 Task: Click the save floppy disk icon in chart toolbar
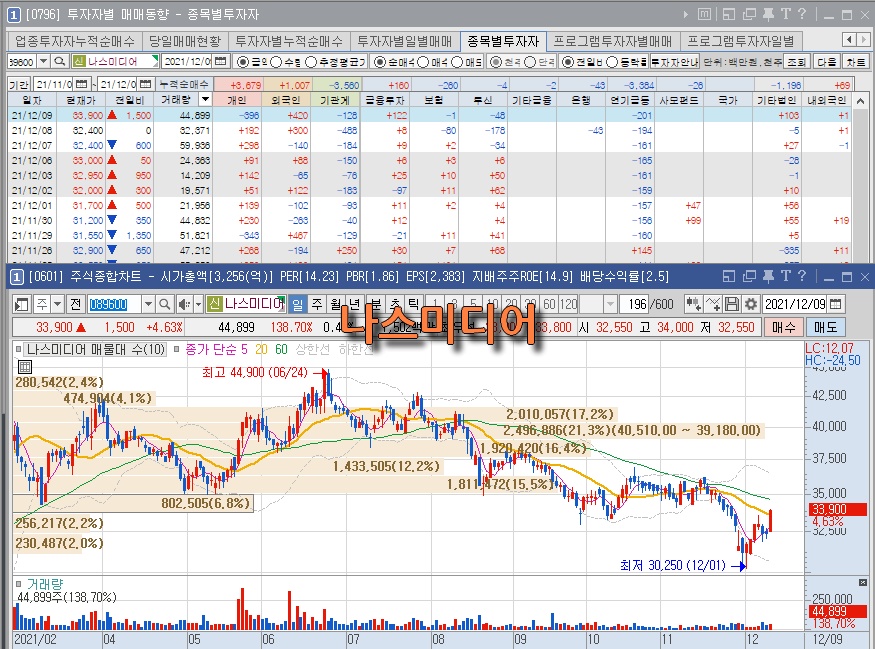pyautogui.click(x=732, y=304)
